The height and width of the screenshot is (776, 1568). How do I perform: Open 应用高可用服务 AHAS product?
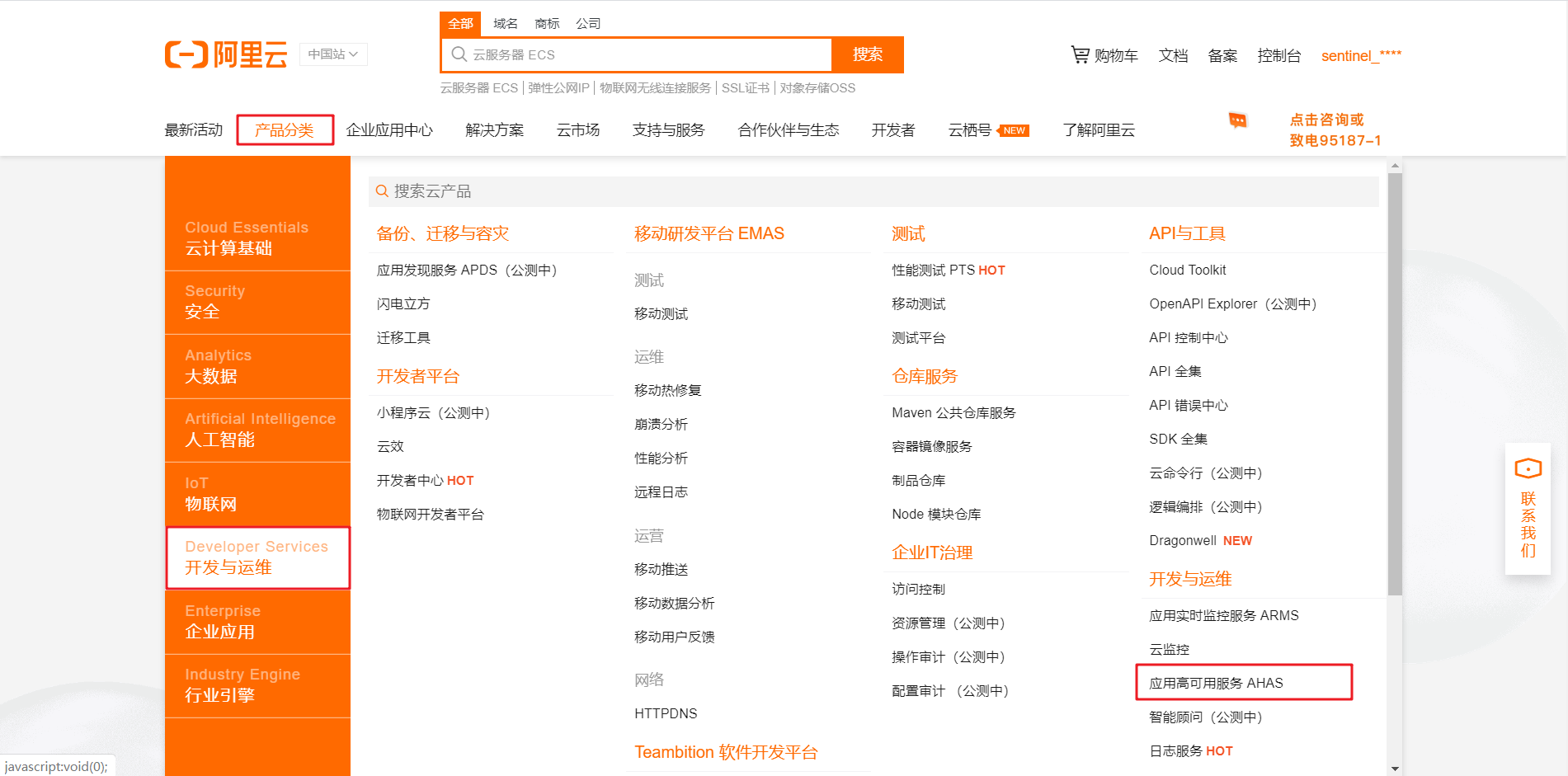(1216, 683)
